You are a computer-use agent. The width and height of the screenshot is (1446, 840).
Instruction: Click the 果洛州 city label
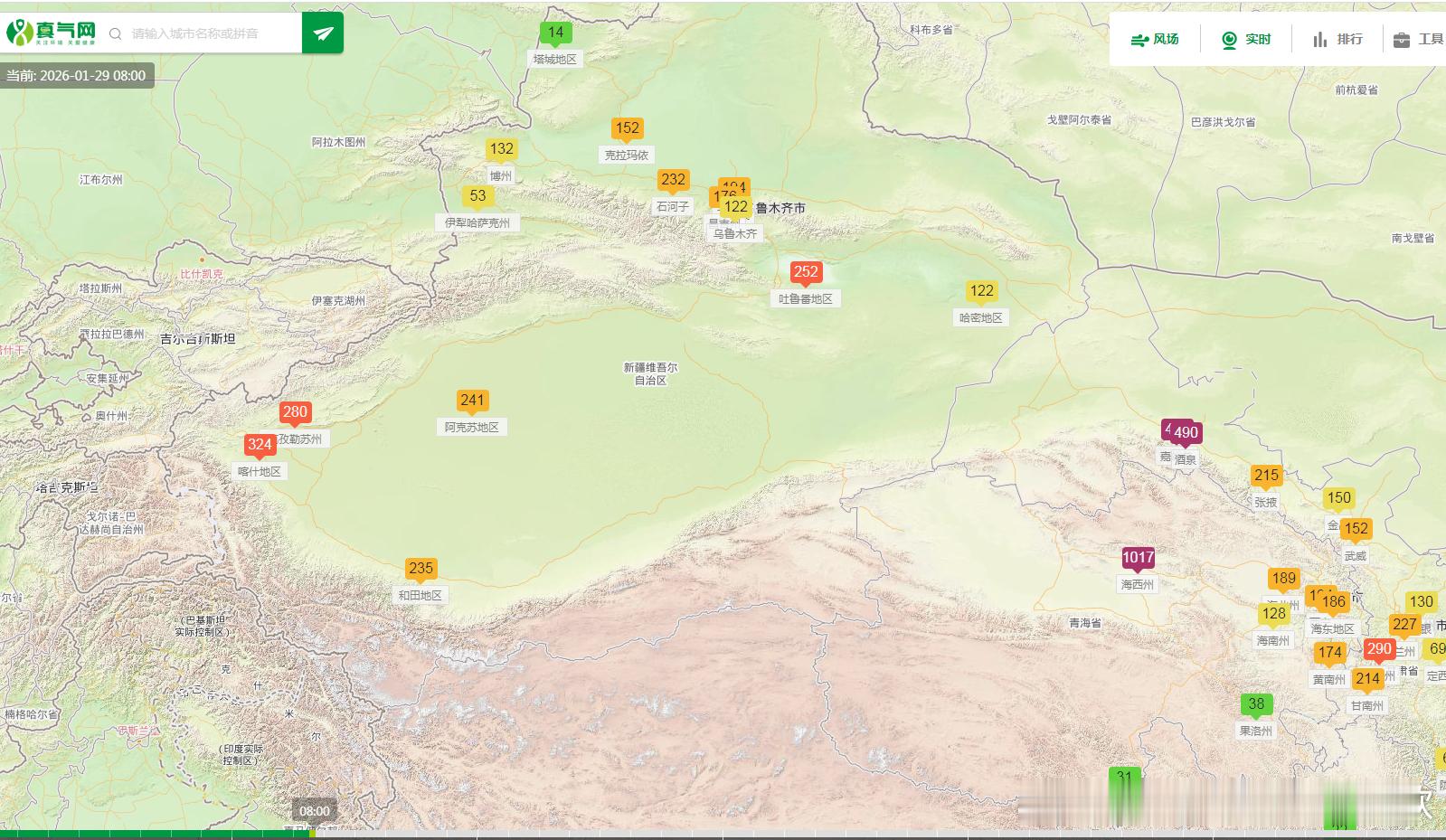(1256, 731)
